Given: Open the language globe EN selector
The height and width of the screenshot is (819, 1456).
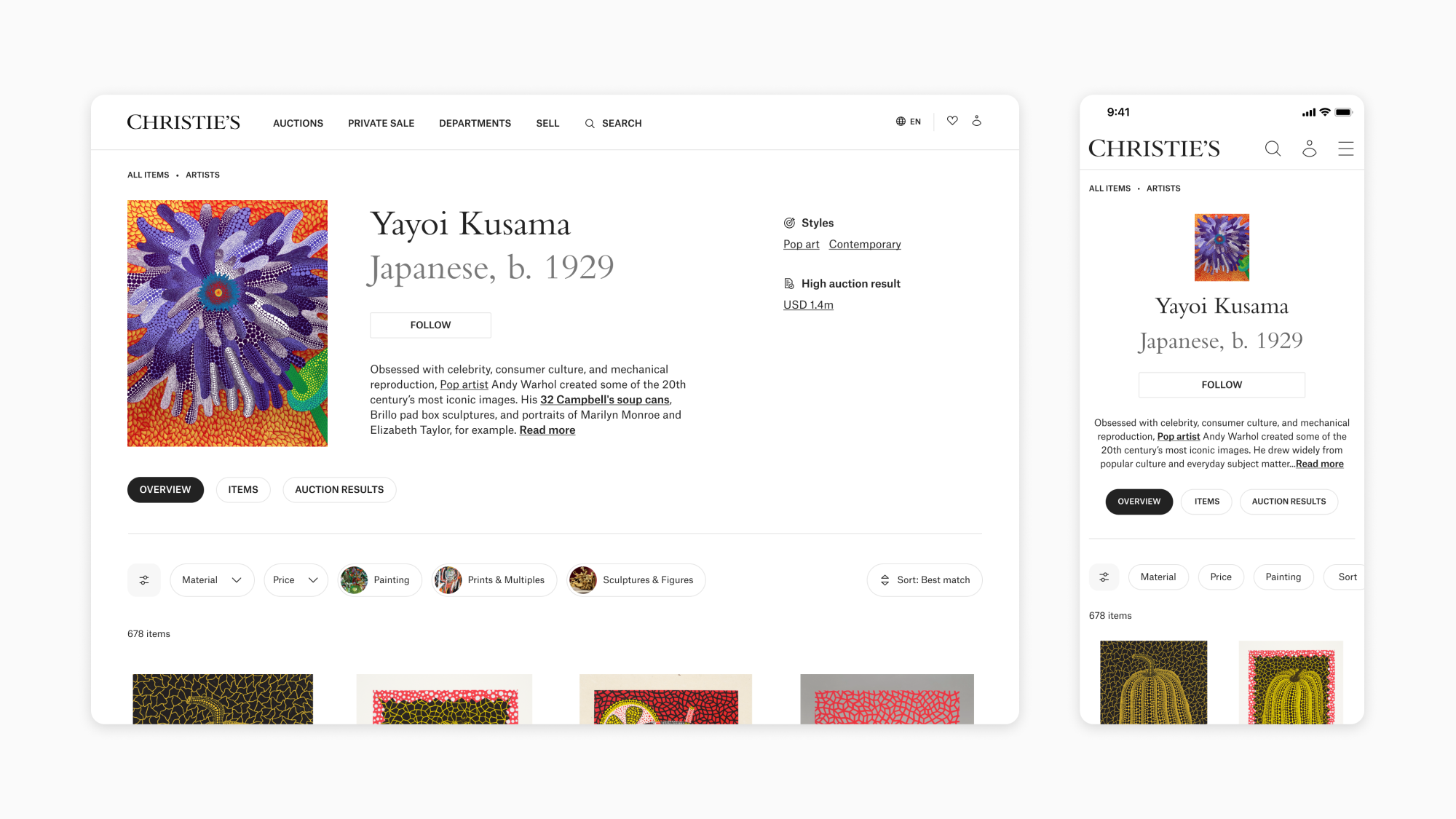Looking at the screenshot, I should click(x=908, y=122).
